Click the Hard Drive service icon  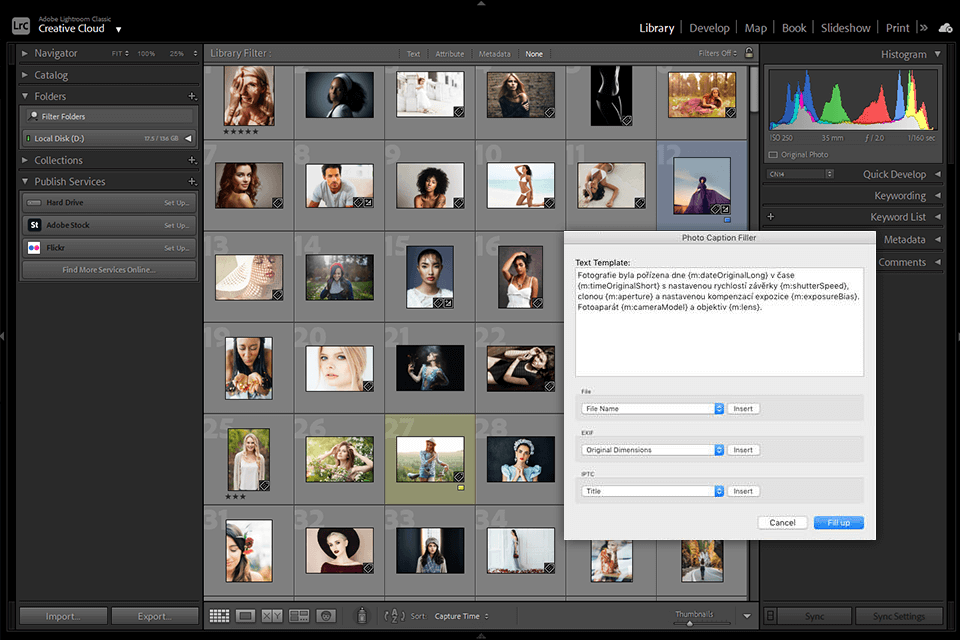coord(34,202)
